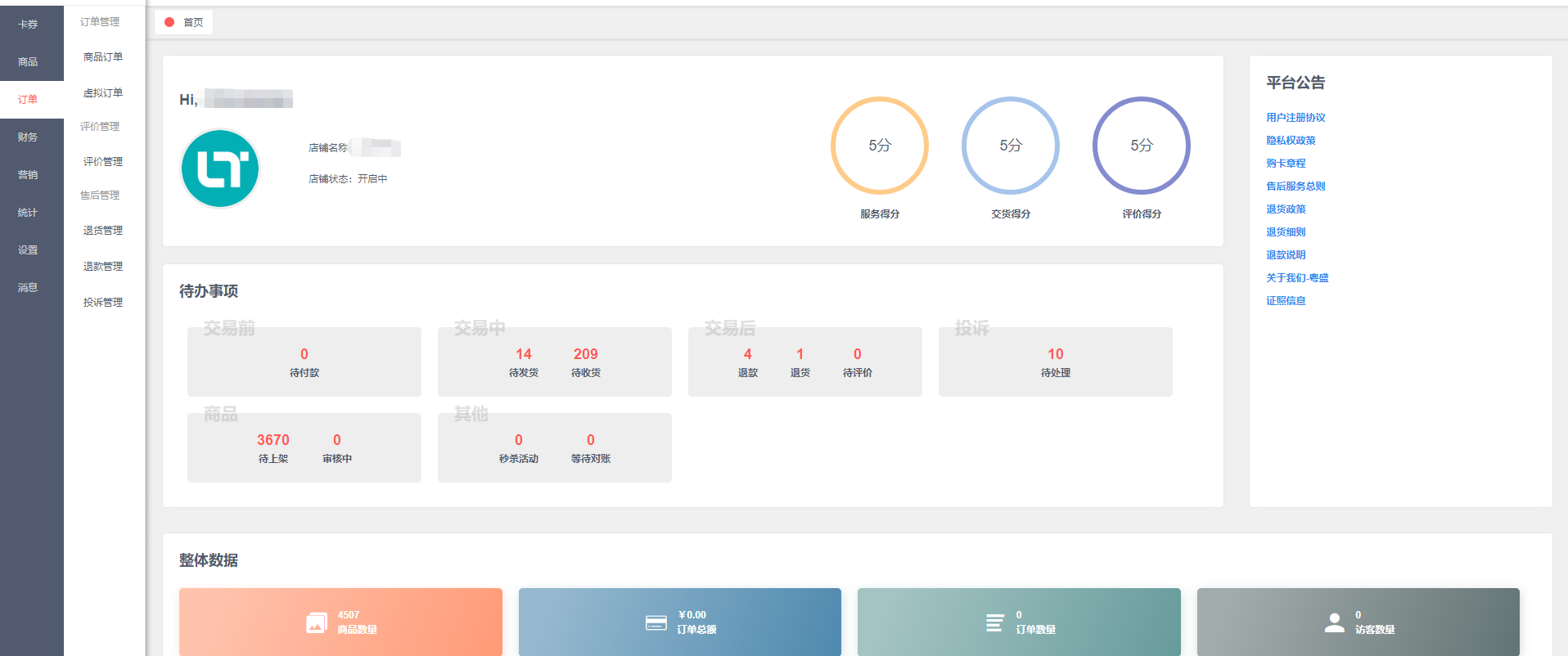Open 证照信息 announcement
The width and height of the screenshot is (1568, 656).
tap(1286, 301)
